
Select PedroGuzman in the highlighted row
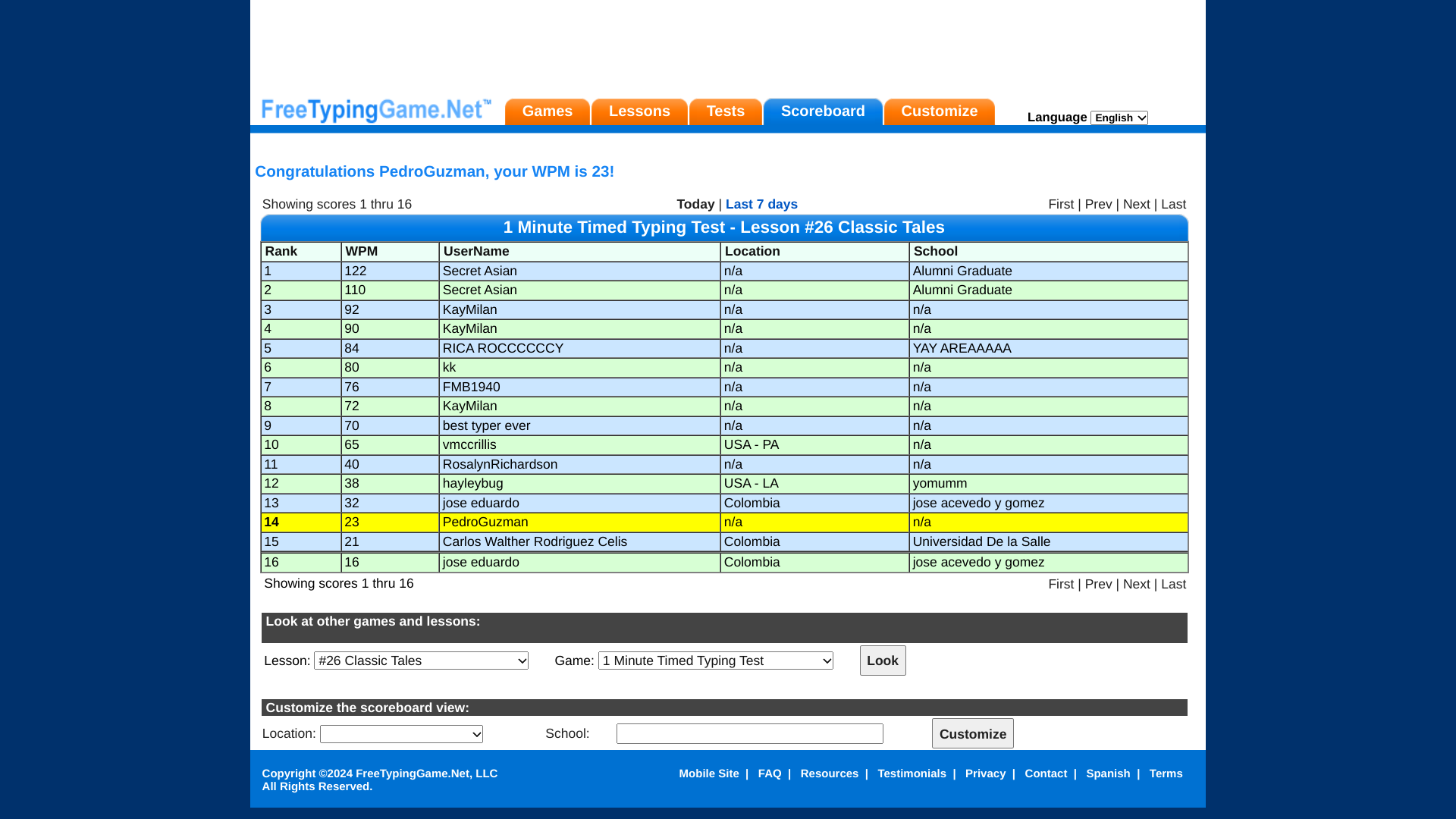[x=485, y=522]
